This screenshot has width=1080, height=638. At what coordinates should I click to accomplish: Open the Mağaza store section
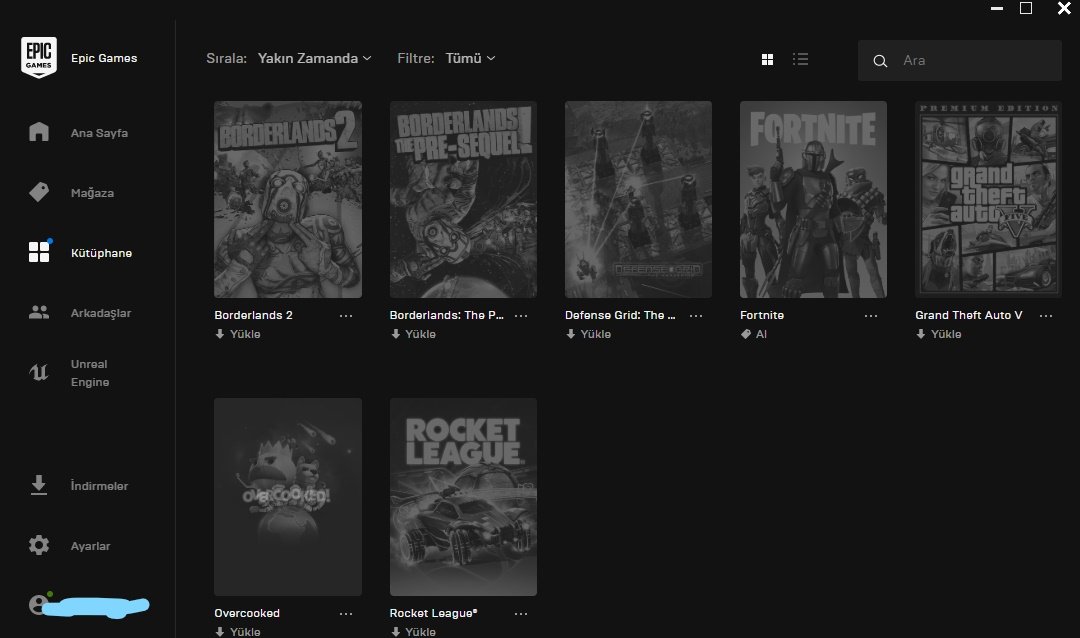(x=92, y=193)
